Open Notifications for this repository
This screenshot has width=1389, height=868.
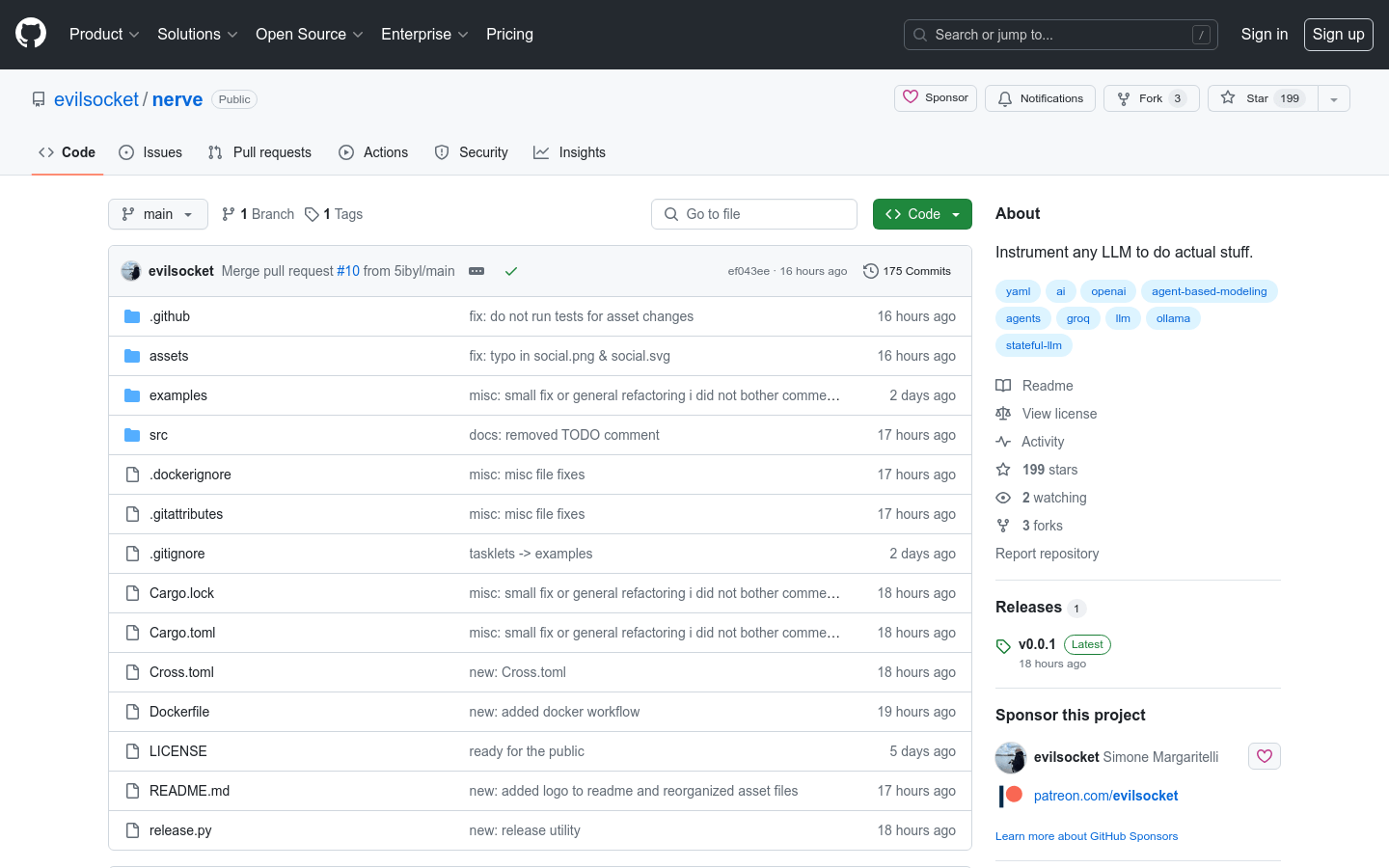click(x=1040, y=98)
